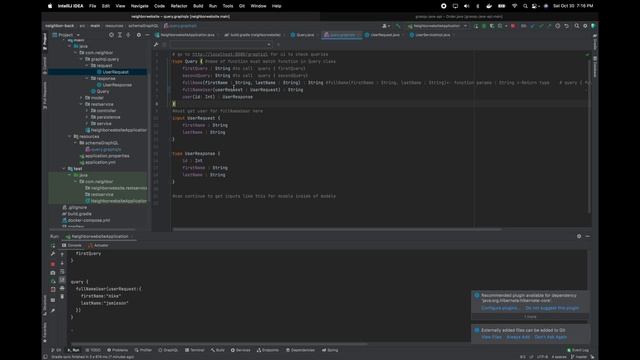640x360 pixels.
Task: Open the run configuration dropdown
Action: click(438, 26)
